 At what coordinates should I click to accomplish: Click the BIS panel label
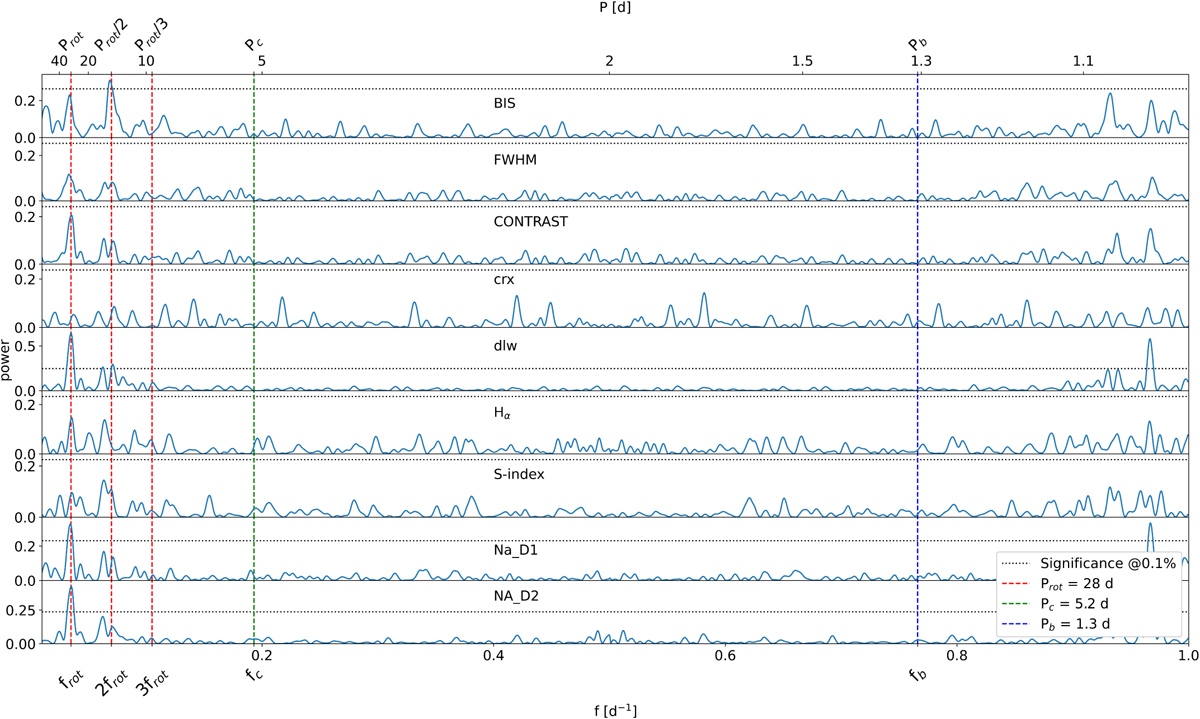point(505,103)
